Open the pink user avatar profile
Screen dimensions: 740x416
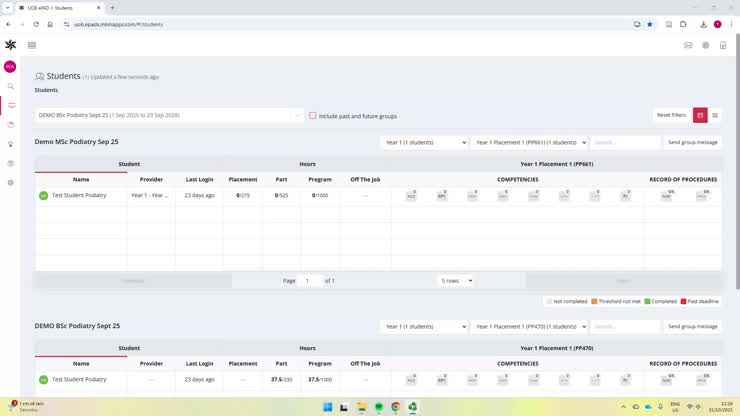10,67
